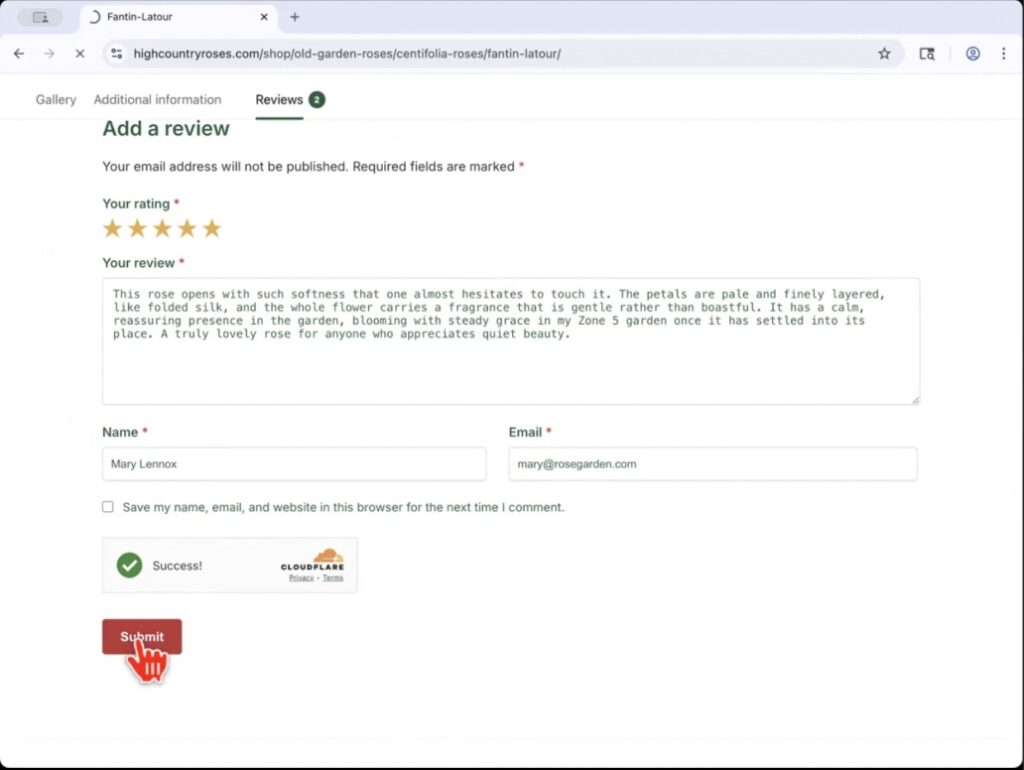Open Chrome three-dot menu
1024x770 pixels.
pyautogui.click(x=1003, y=54)
